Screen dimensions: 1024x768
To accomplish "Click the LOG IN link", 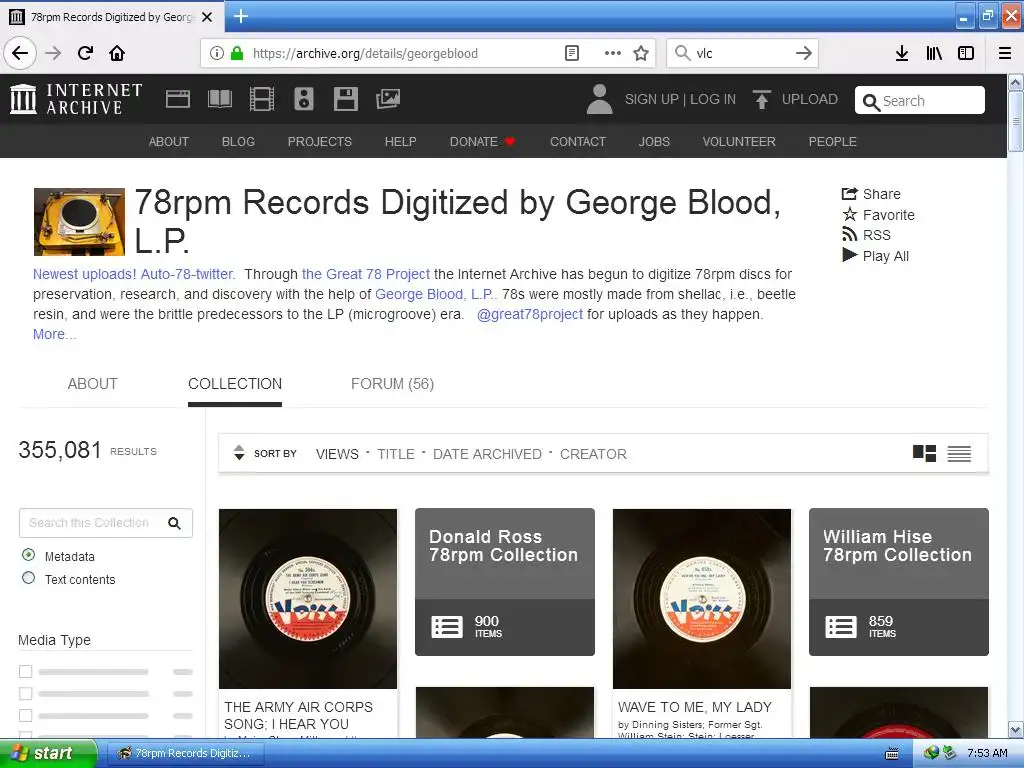I will (713, 99).
